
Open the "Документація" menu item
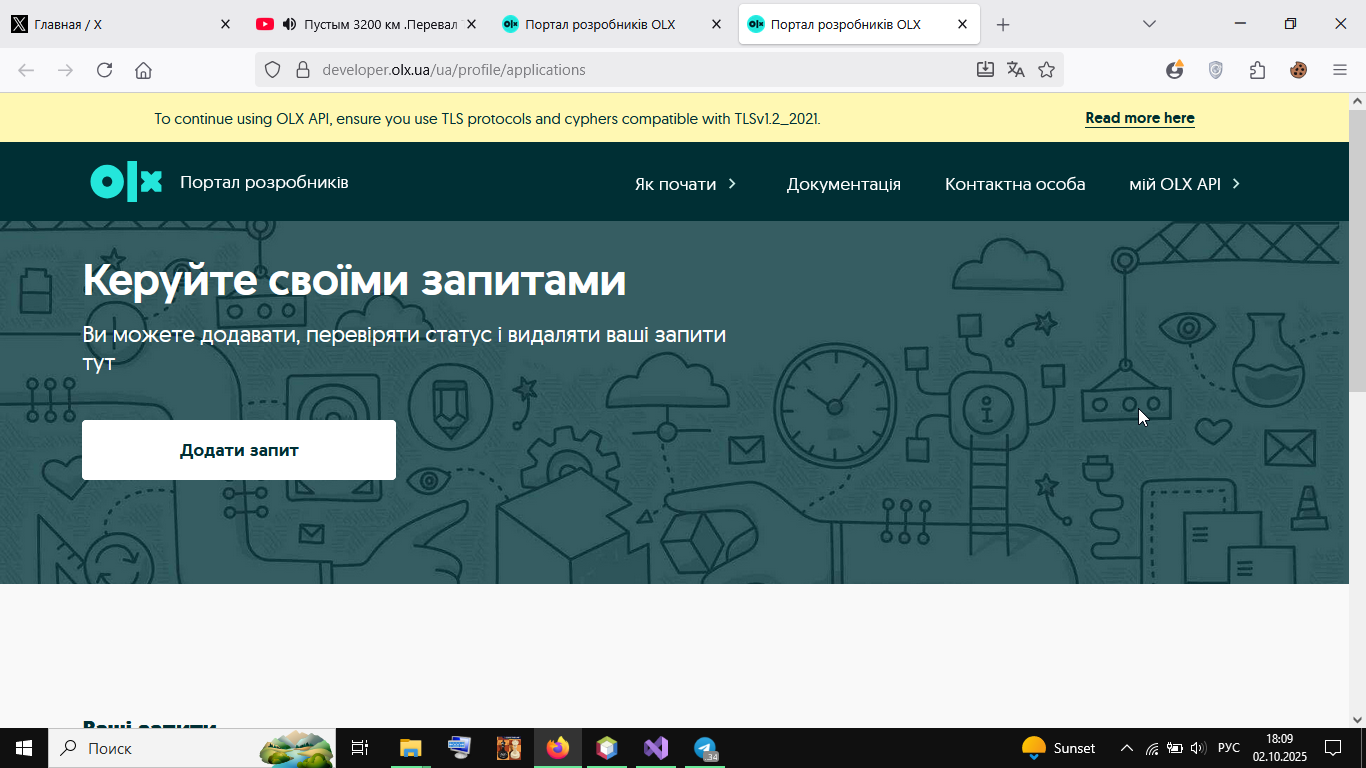click(x=844, y=184)
